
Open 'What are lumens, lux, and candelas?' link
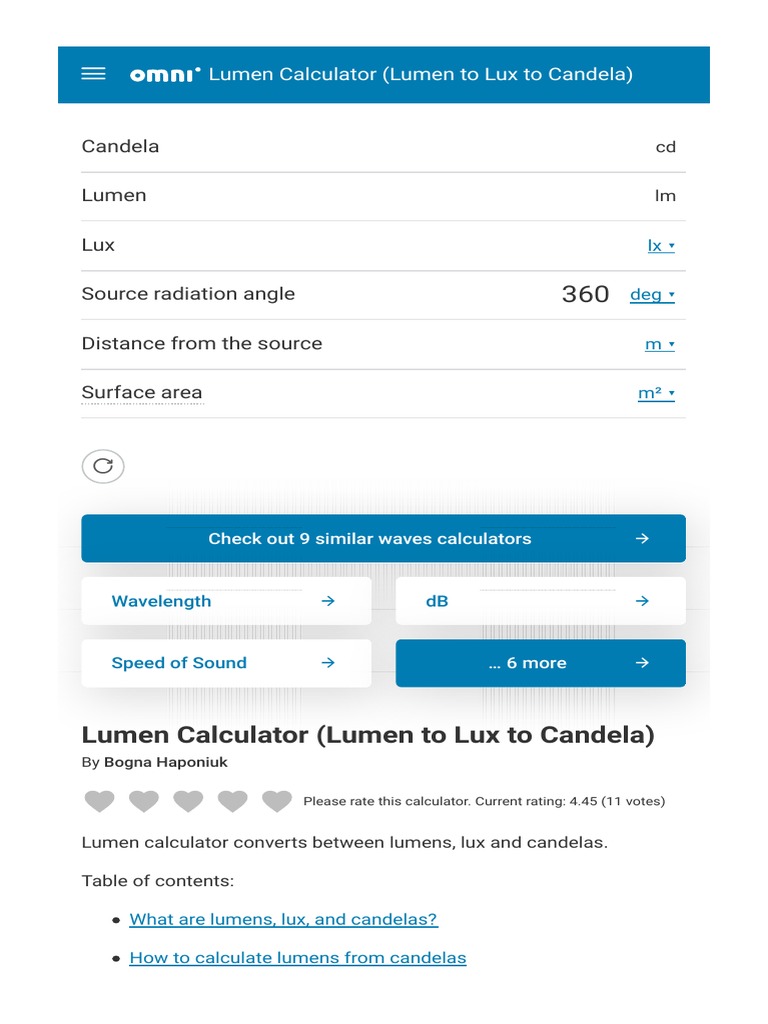[283, 919]
